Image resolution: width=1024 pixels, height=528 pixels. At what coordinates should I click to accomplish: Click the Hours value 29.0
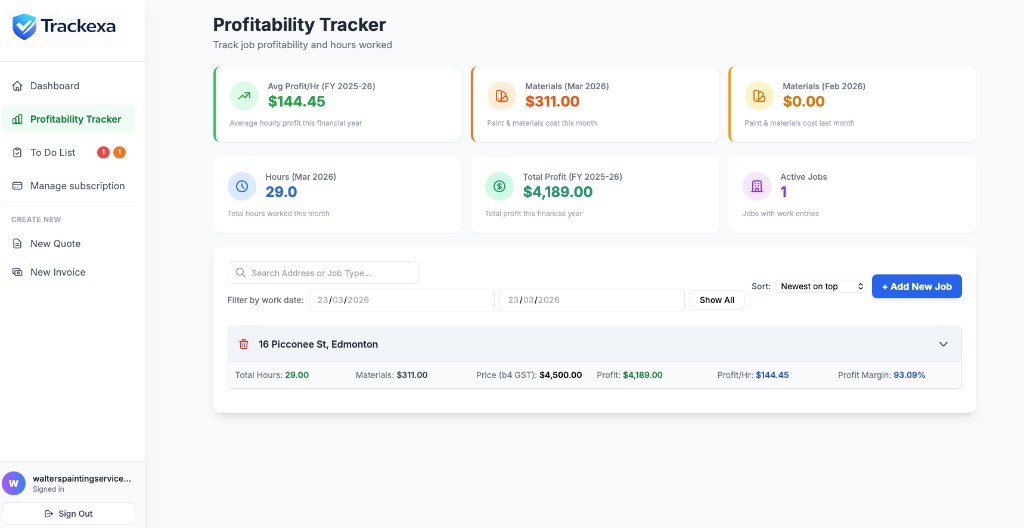coord(281,191)
